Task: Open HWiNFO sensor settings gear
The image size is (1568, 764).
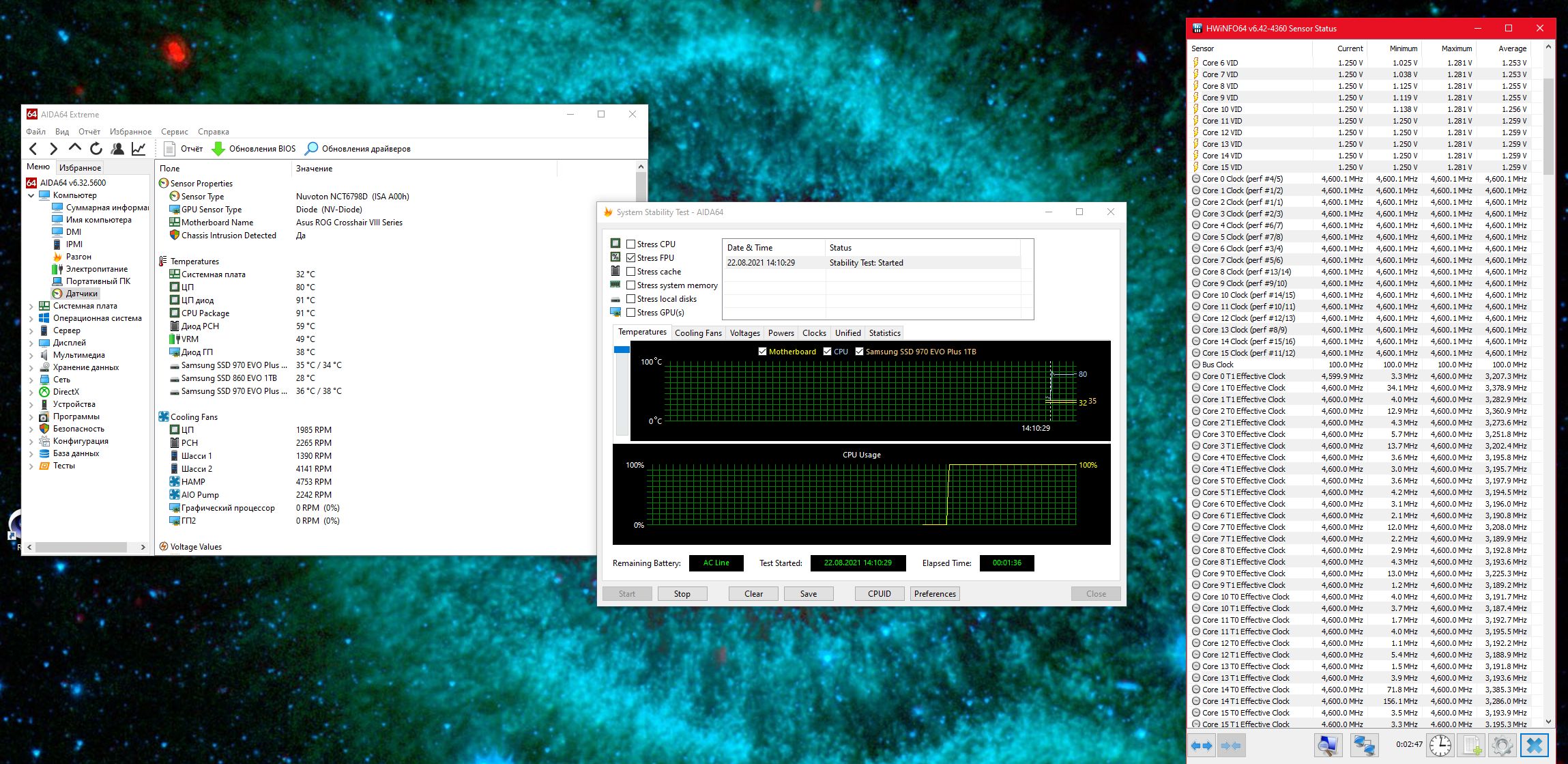Action: (x=1502, y=745)
